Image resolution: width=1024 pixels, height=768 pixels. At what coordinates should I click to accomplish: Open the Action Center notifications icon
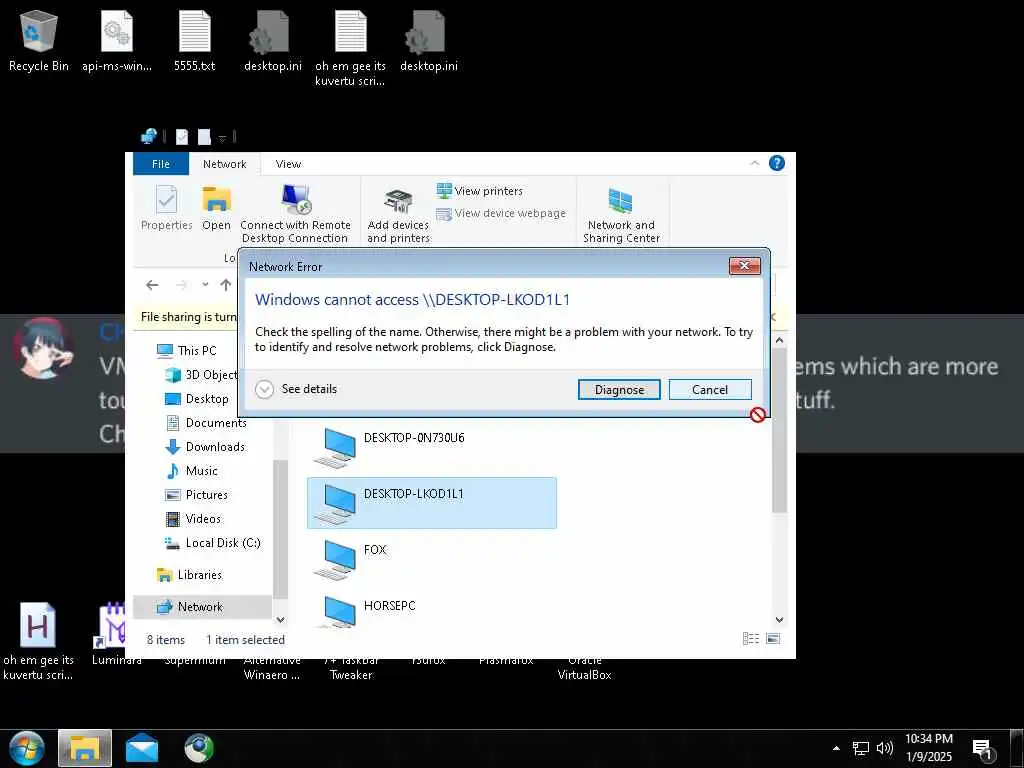click(x=983, y=750)
